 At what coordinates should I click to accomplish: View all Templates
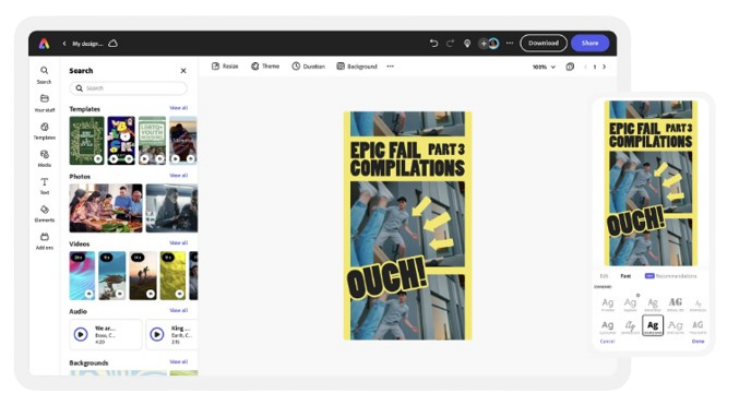click(179, 108)
